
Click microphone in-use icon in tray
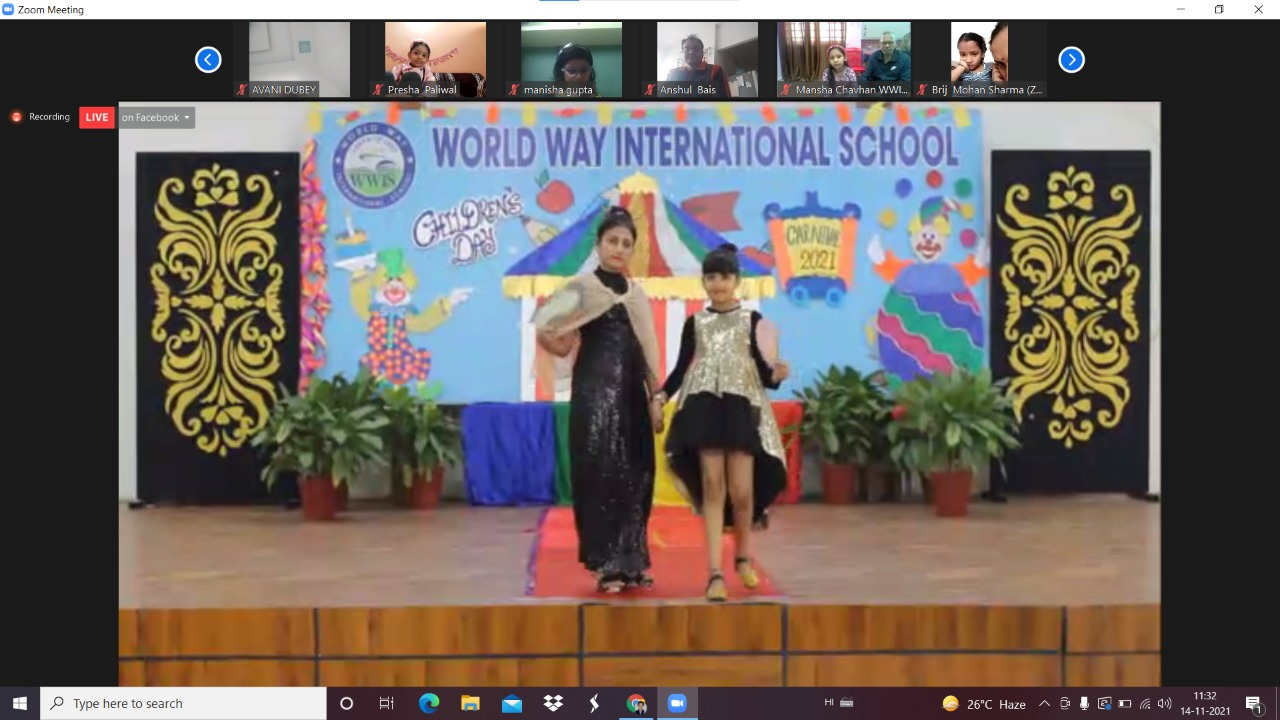coord(1084,703)
